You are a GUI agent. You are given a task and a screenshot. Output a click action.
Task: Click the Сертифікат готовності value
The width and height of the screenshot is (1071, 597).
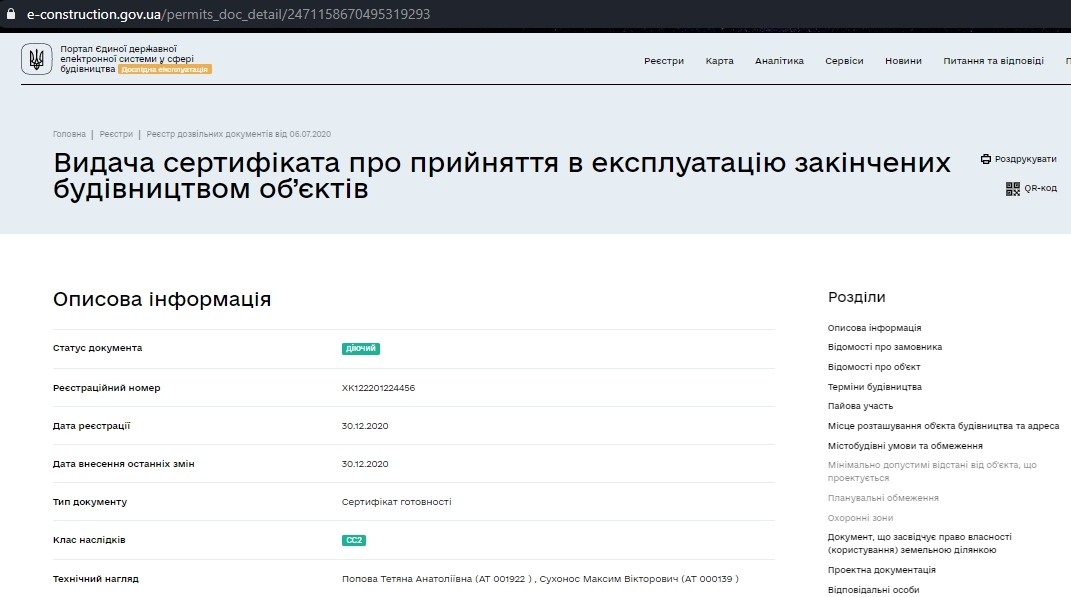[x=396, y=501]
